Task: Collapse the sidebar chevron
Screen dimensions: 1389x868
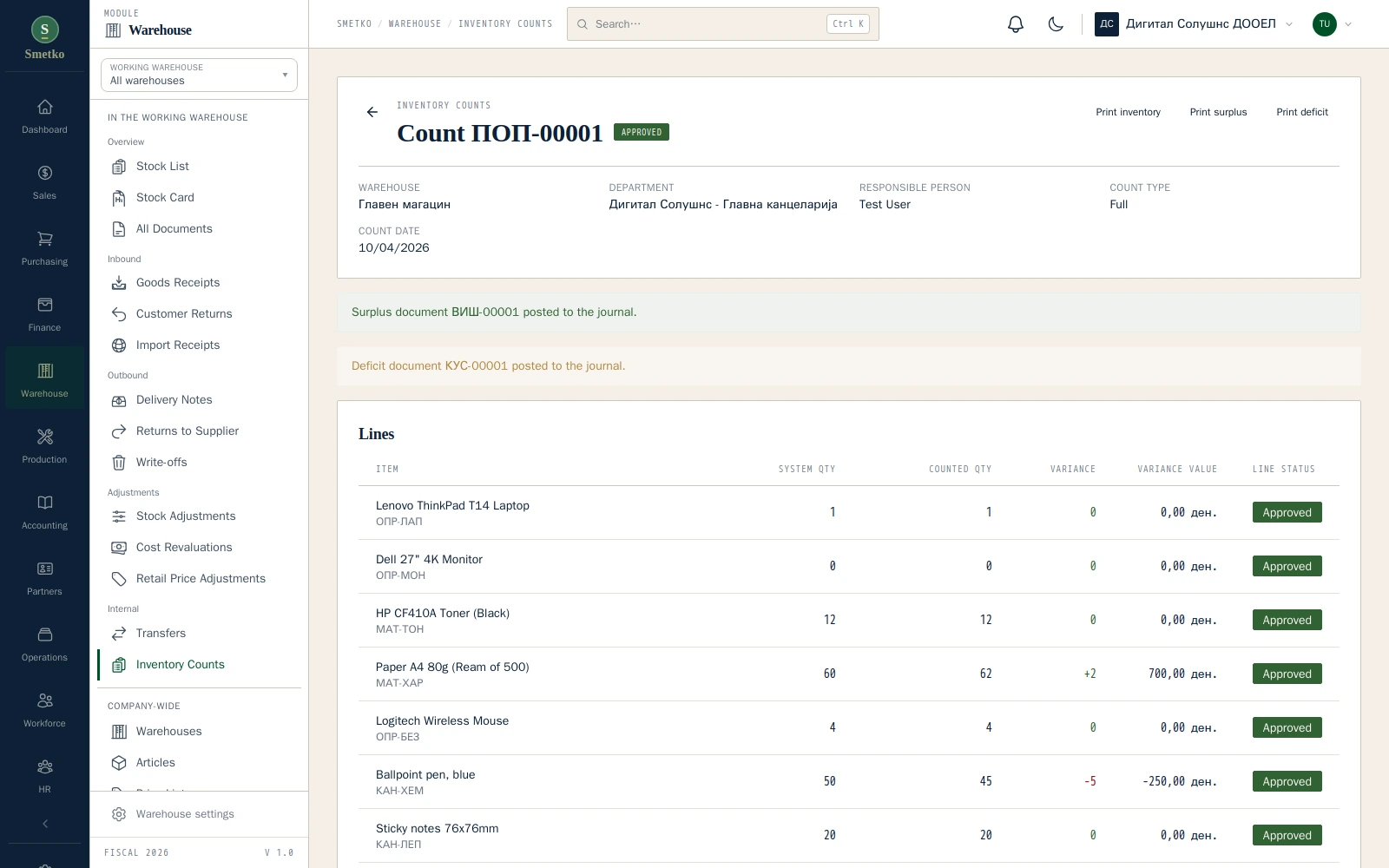Action: [45, 824]
